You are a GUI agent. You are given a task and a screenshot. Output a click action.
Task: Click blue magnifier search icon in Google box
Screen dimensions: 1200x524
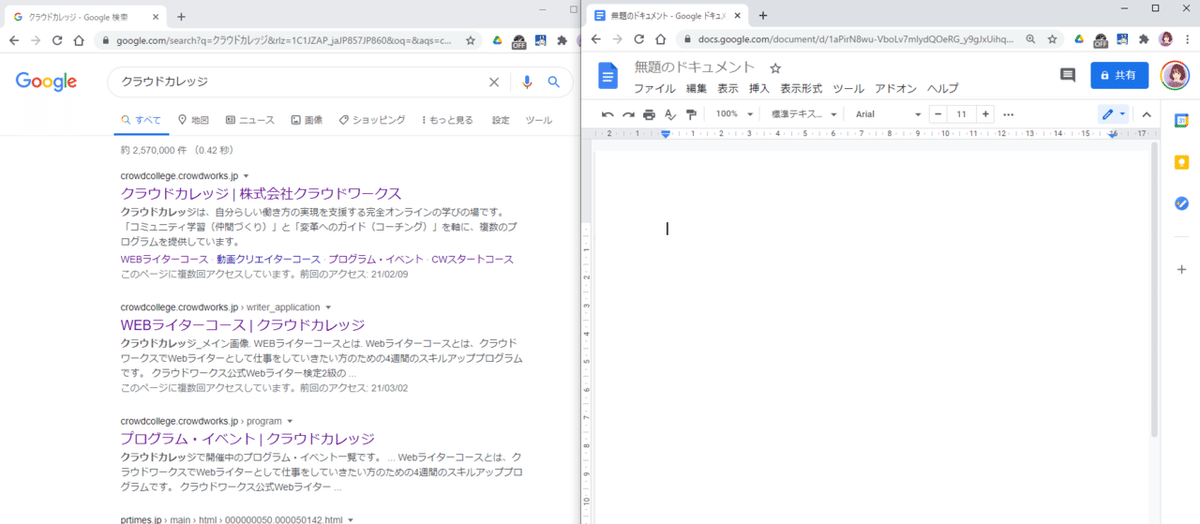pos(553,82)
